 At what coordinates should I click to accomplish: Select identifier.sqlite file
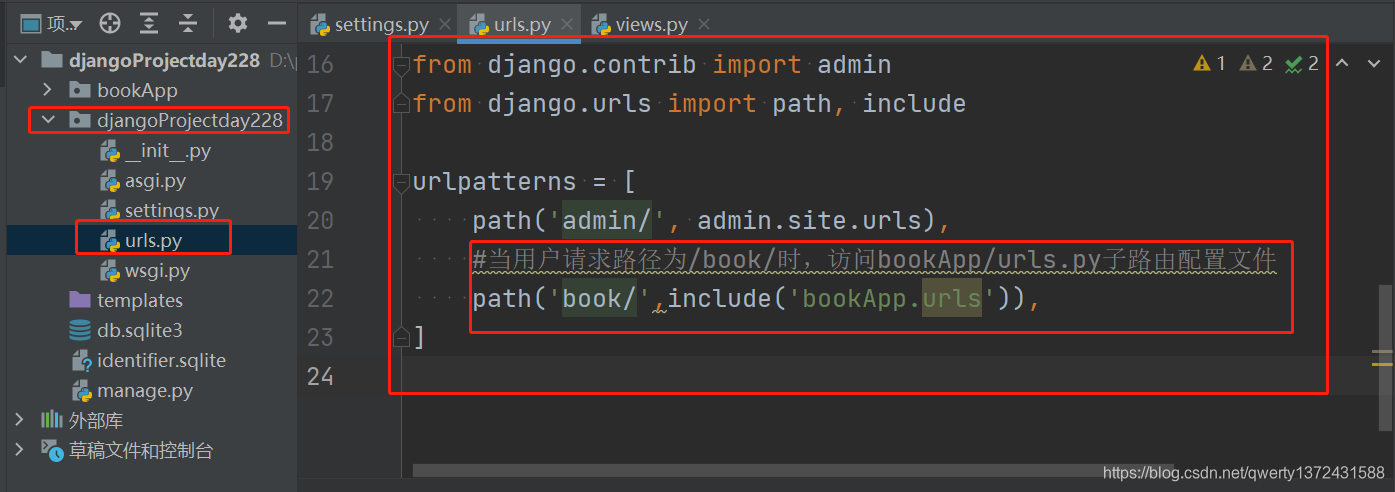161,360
